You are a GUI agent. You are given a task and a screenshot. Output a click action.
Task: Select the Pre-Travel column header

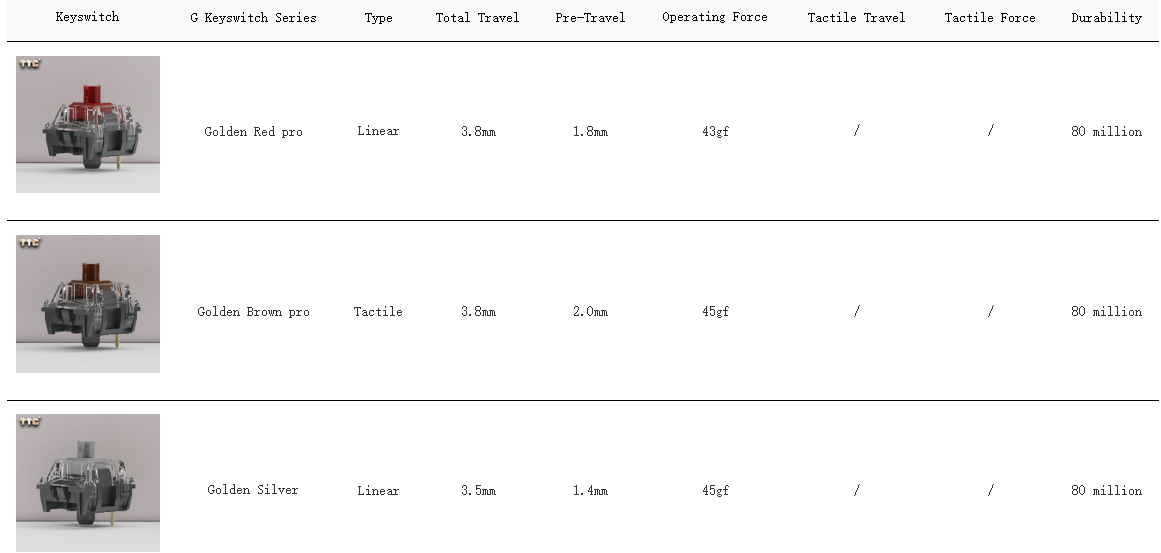point(590,18)
